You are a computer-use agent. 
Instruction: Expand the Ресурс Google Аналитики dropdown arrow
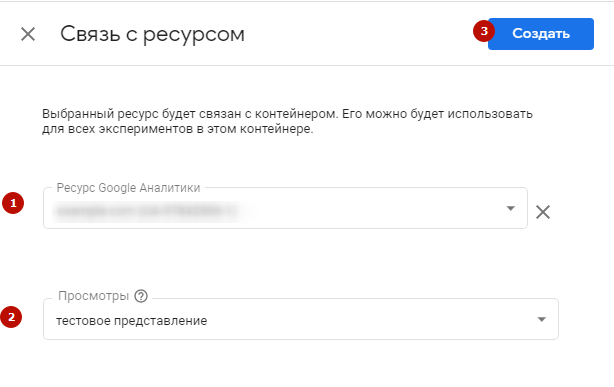pos(510,208)
